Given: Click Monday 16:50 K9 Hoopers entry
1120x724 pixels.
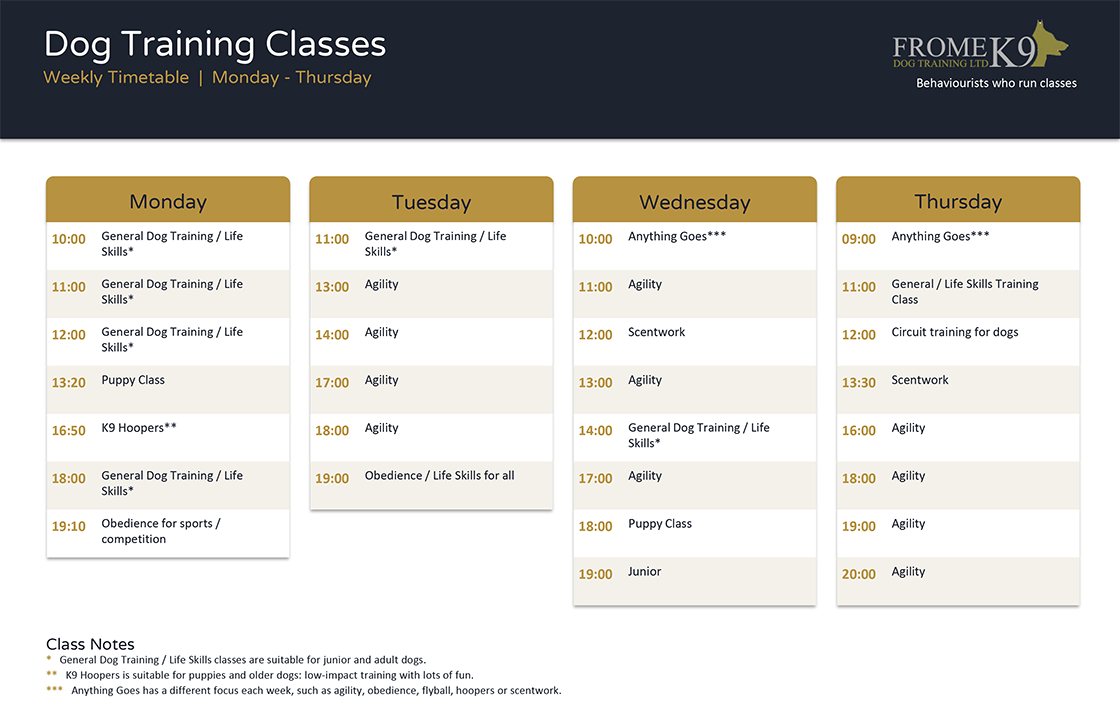Looking at the screenshot, I should [168, 438].
